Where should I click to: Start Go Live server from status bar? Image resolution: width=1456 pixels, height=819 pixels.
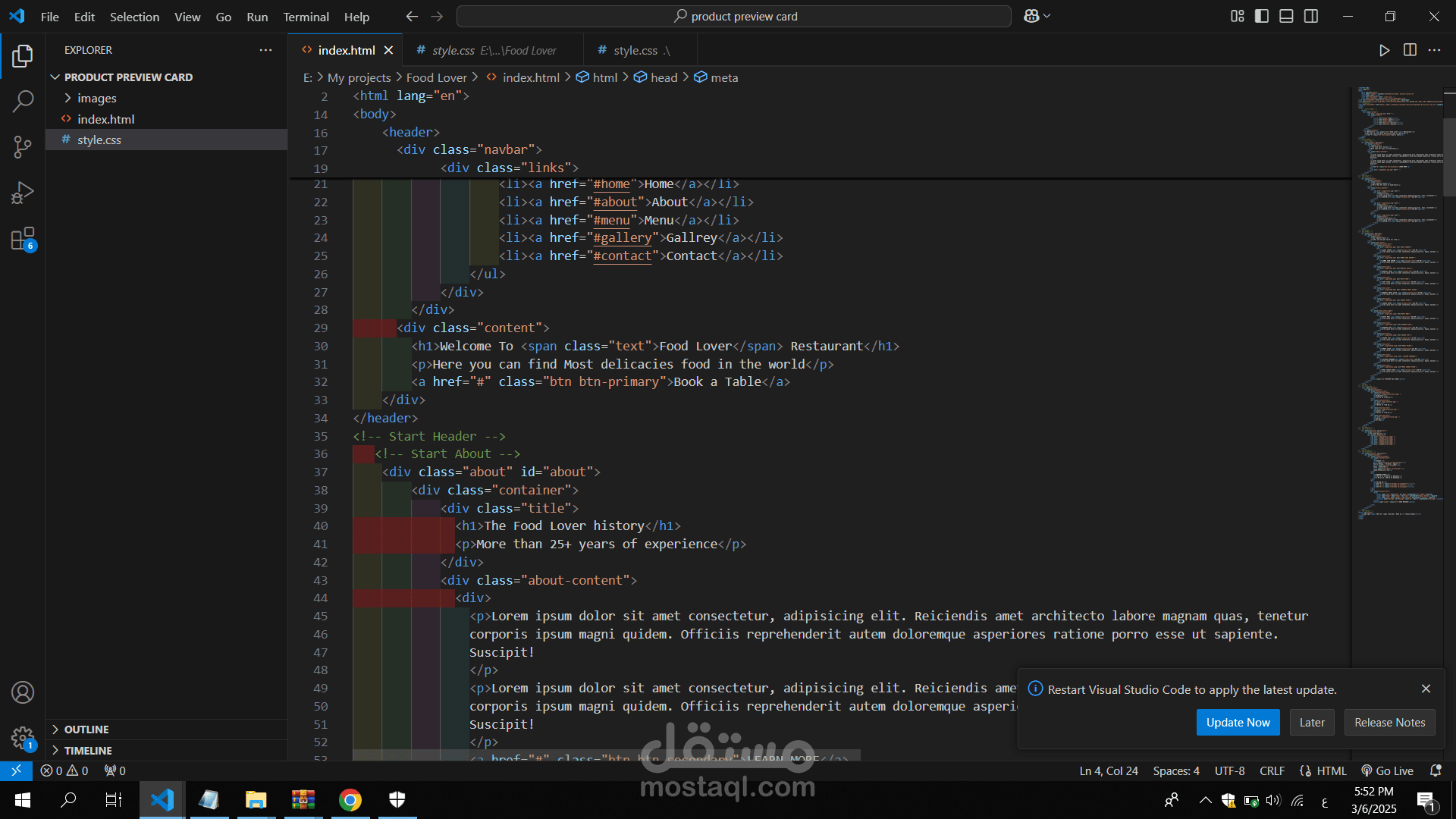point(1387,770)
